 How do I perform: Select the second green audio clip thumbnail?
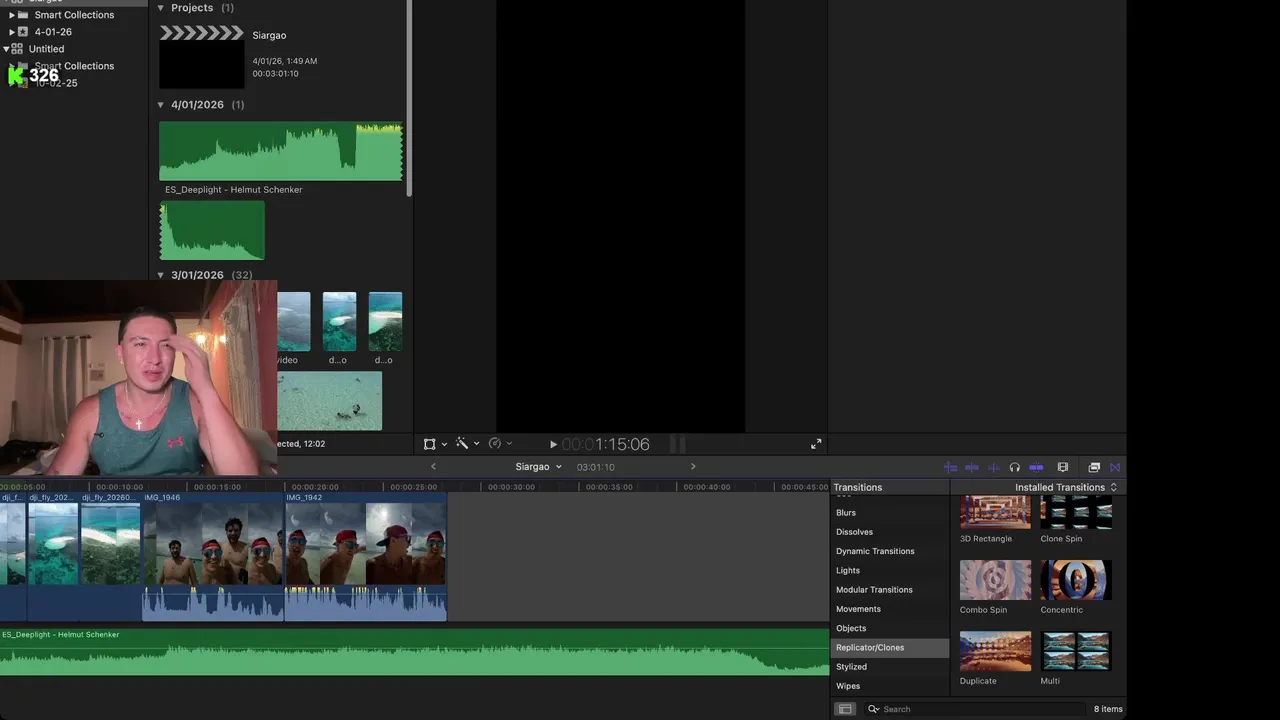tap(212, 230)
